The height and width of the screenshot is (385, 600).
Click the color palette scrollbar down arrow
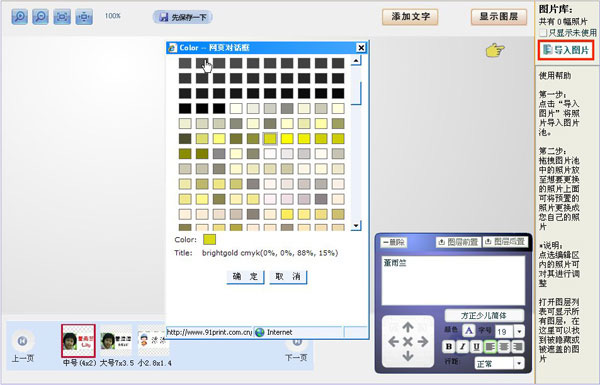tap(356, 226)
